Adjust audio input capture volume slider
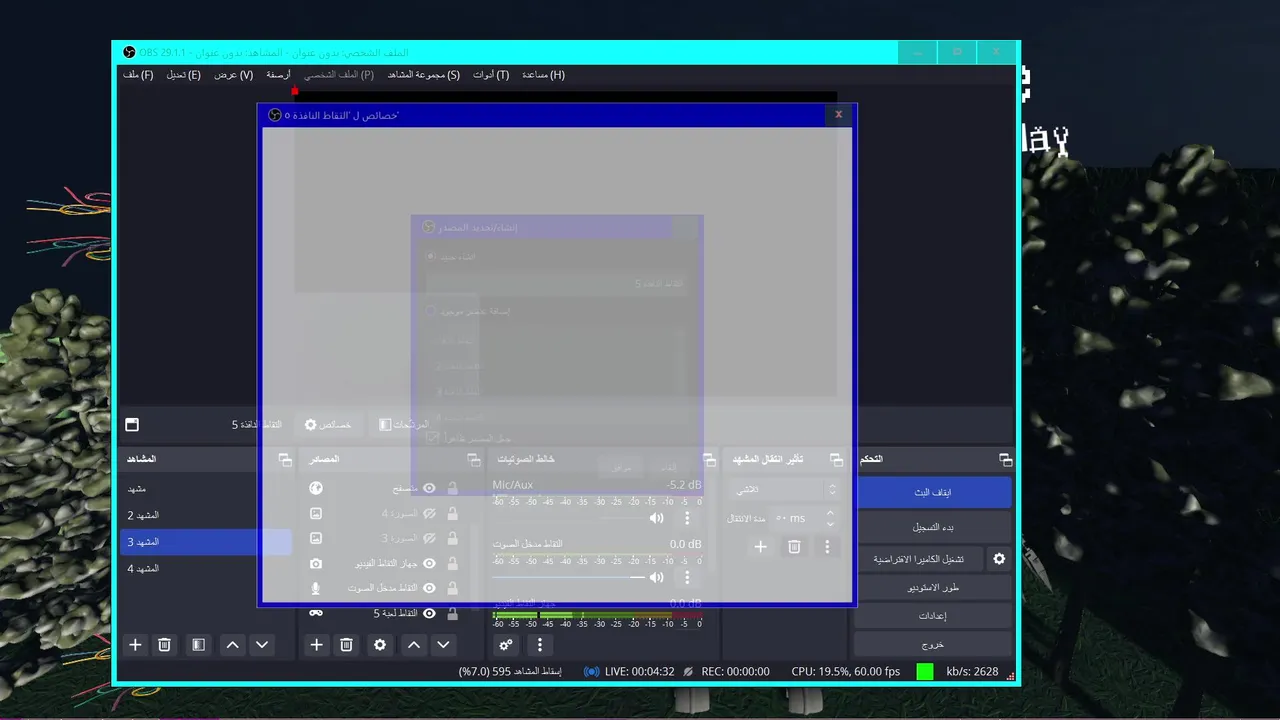 pyautogui.click(x=568, y=577)
